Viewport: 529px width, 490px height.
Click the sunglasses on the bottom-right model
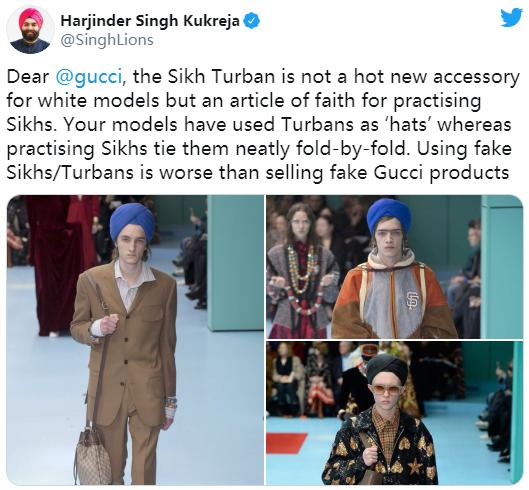[387, 390]
